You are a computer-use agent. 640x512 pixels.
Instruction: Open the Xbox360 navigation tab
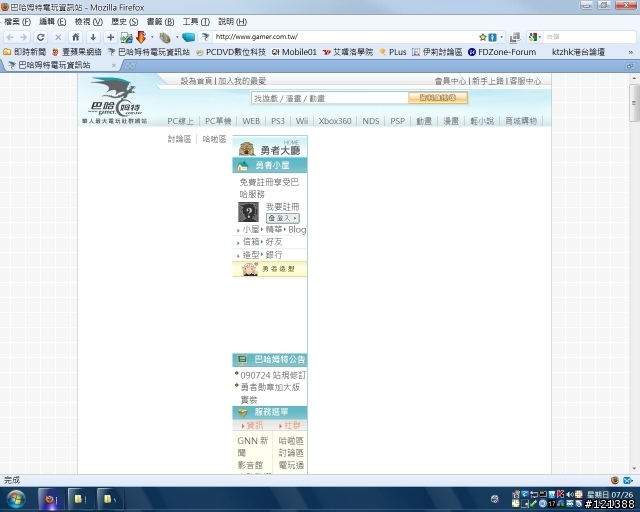(x=335, y=121)
